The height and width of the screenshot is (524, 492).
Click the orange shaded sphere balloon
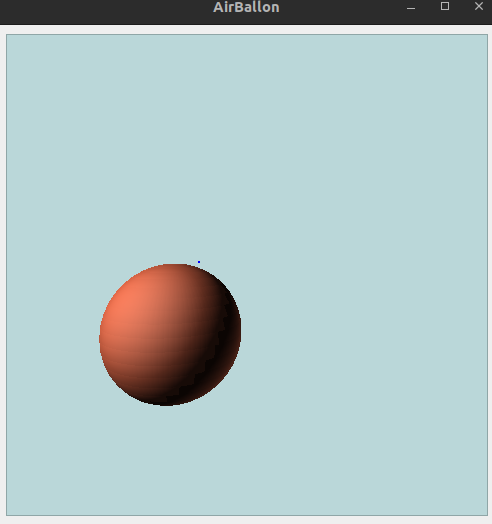[x=170, y=335]
